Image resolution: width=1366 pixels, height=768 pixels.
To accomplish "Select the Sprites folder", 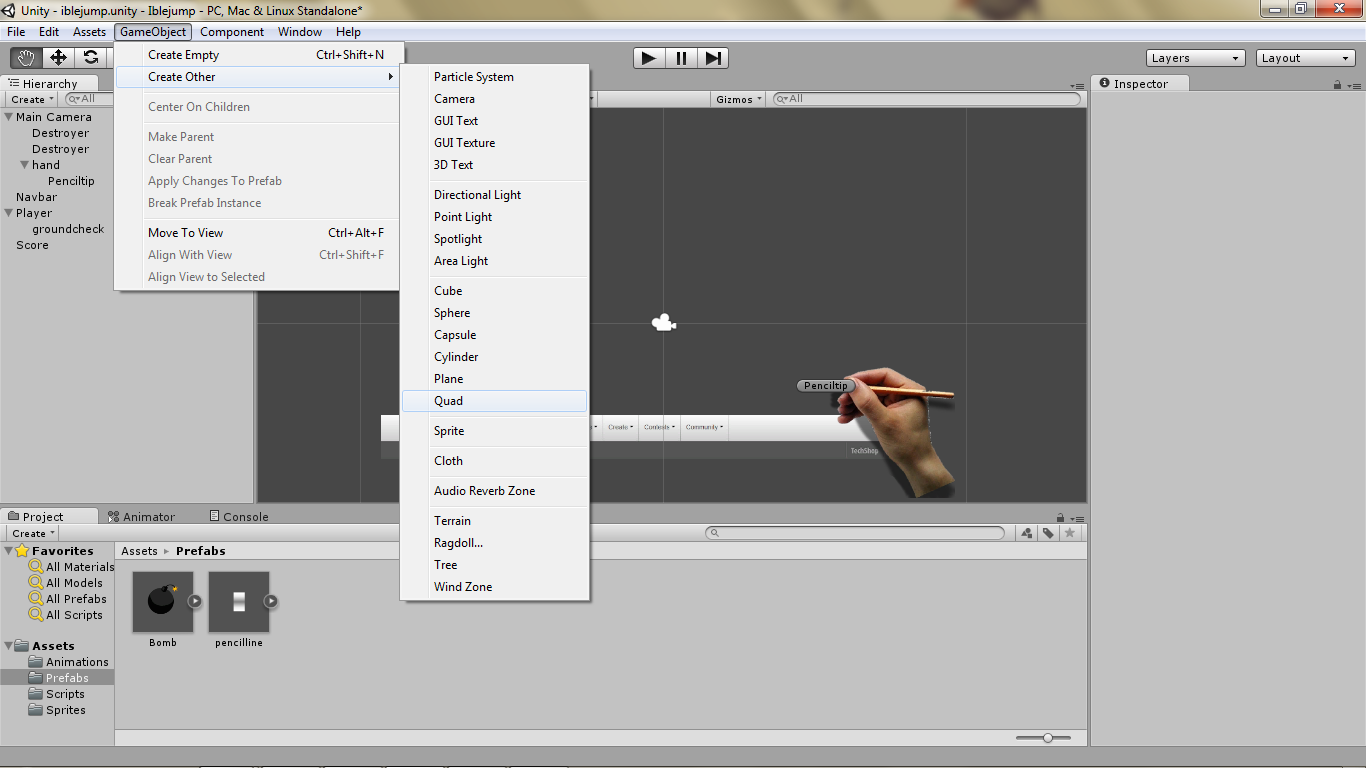I will pyautogui.click(x=57, y=710).
